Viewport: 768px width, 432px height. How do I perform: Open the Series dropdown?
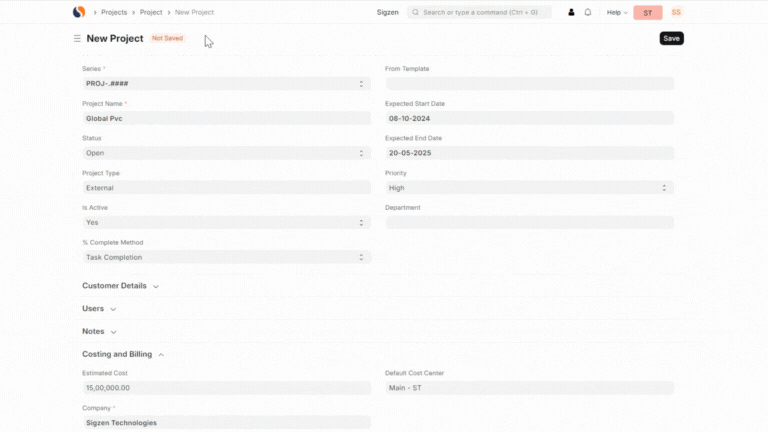(226, 84)
